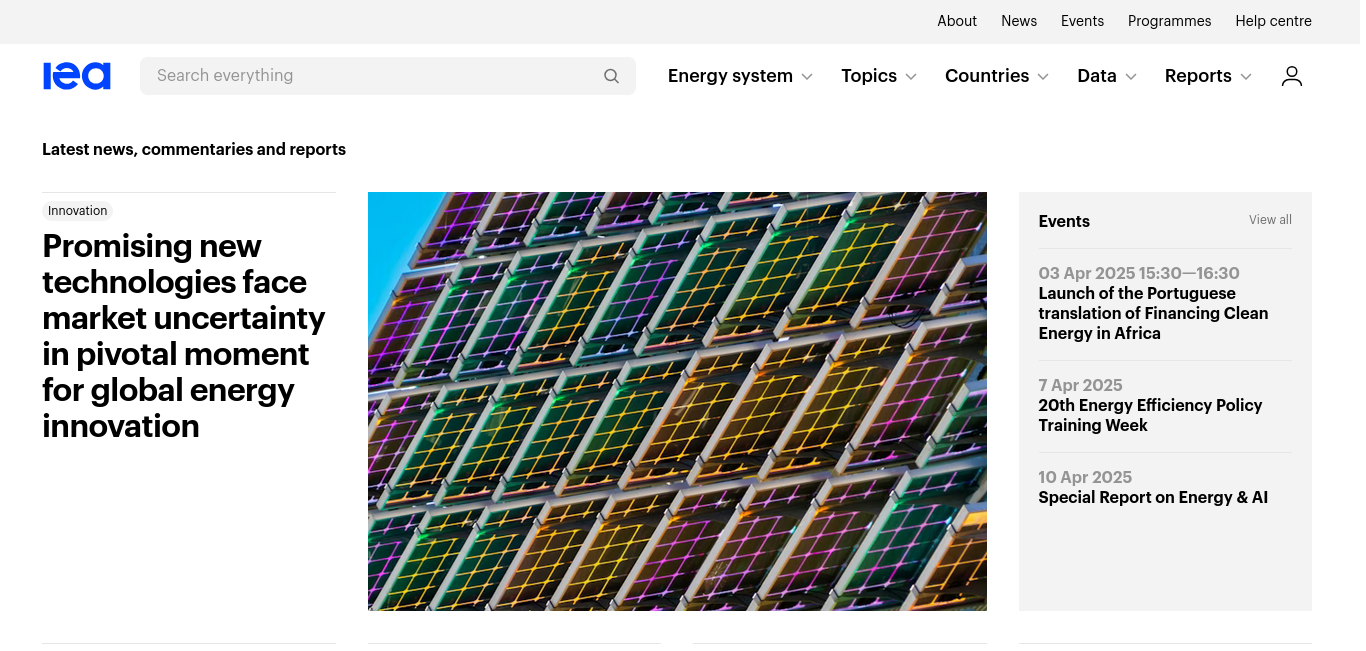Open the Data menu
This screenshot has height=651, width=1366.
1097,76
